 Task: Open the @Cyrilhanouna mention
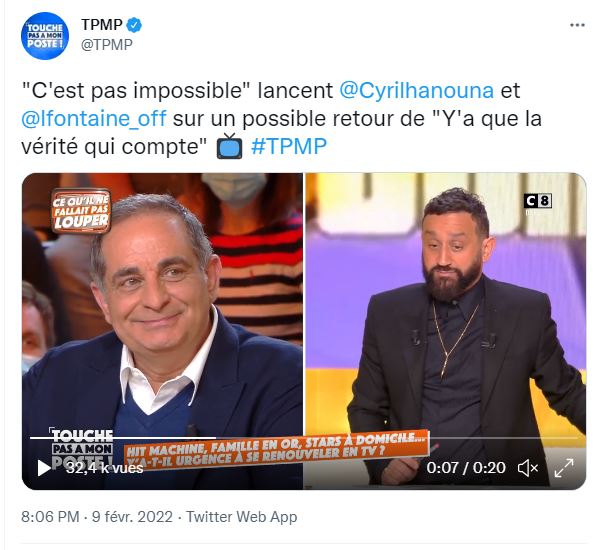tap(416, 91)
